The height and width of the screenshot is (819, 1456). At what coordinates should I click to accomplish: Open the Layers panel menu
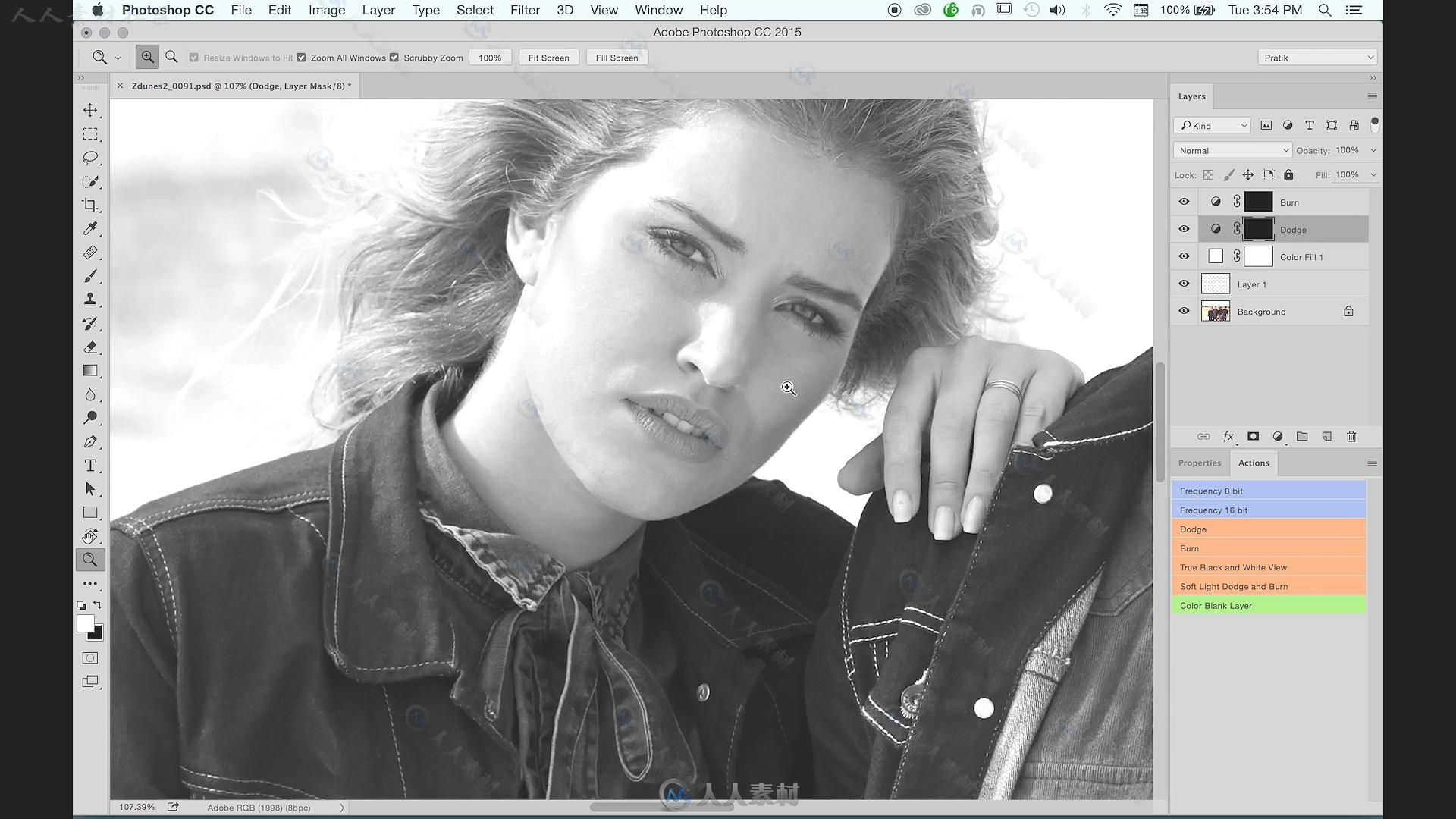tap(1372, 96)
